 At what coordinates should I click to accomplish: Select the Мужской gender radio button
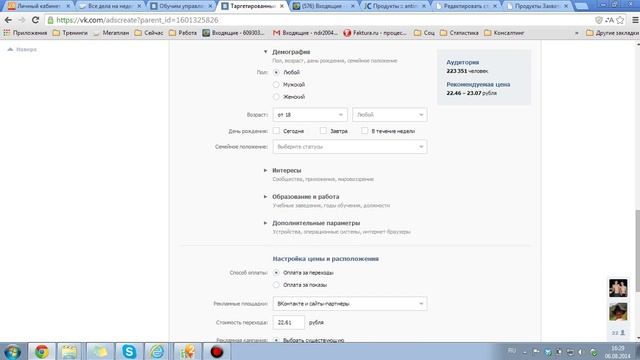(276, 84)
